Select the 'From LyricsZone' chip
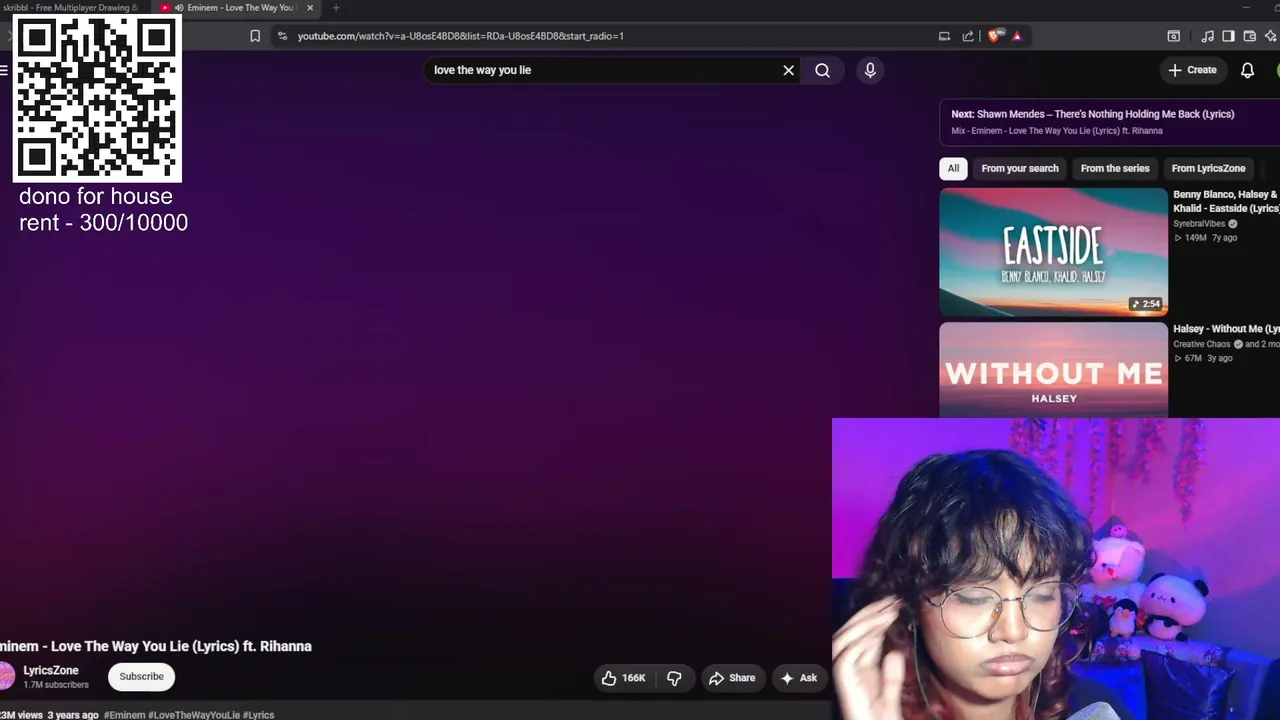 1208,168
